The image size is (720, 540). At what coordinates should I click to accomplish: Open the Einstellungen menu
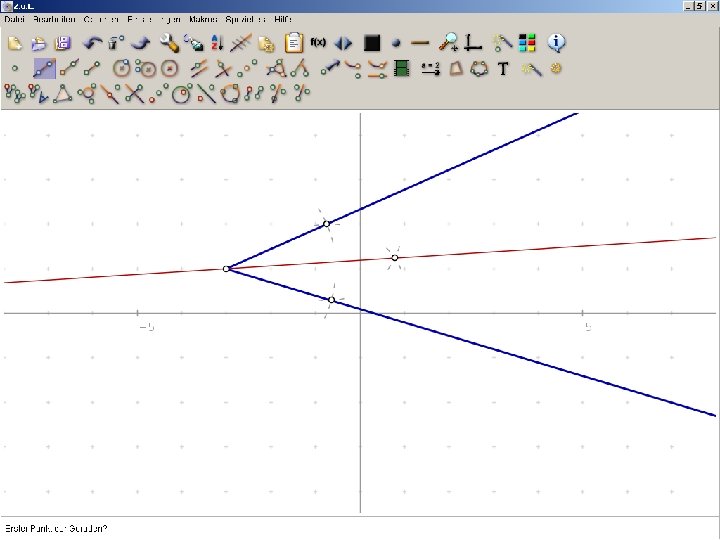click(154, 19)
